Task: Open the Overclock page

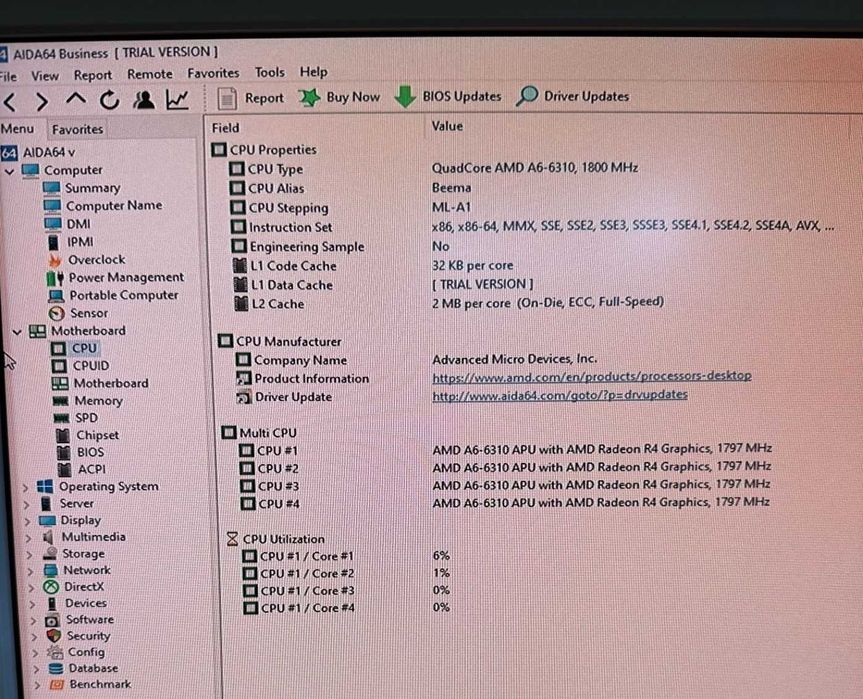Action: pos(87,259)
